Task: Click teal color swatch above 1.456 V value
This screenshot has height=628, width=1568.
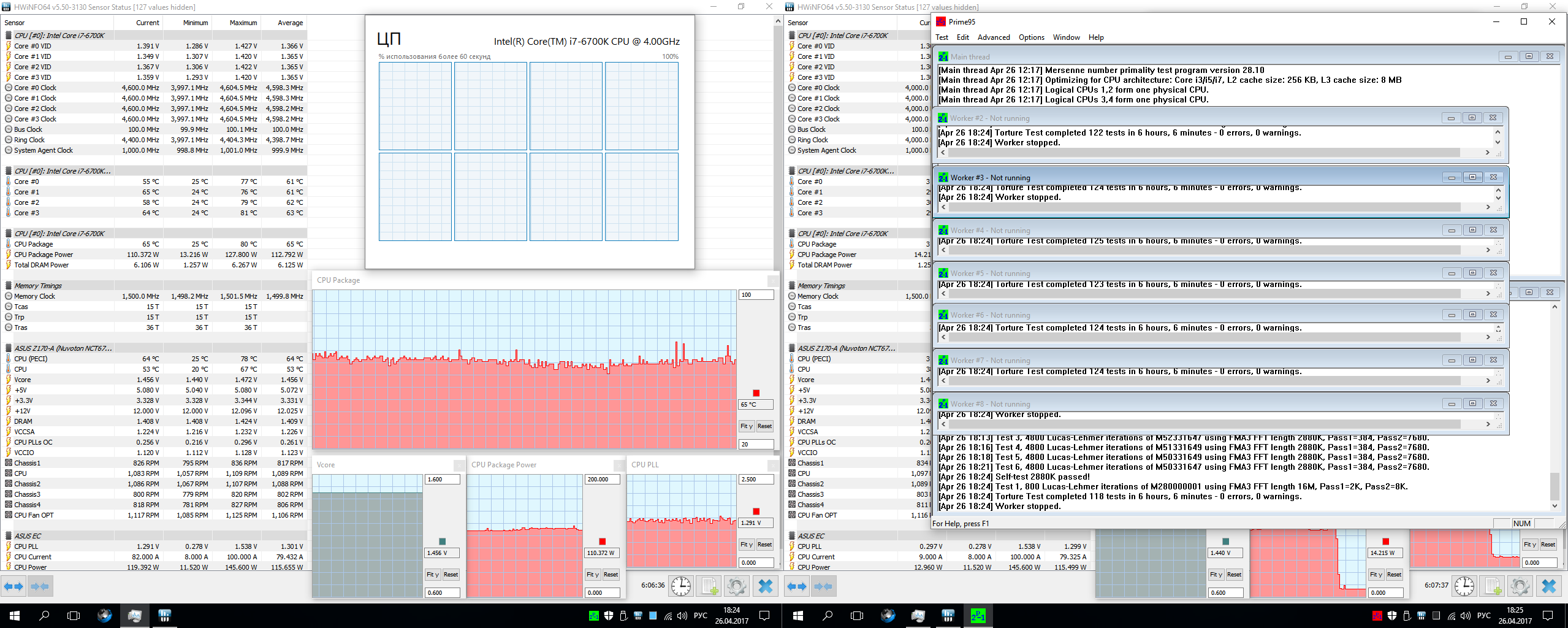Action: (x=443, y=542)
